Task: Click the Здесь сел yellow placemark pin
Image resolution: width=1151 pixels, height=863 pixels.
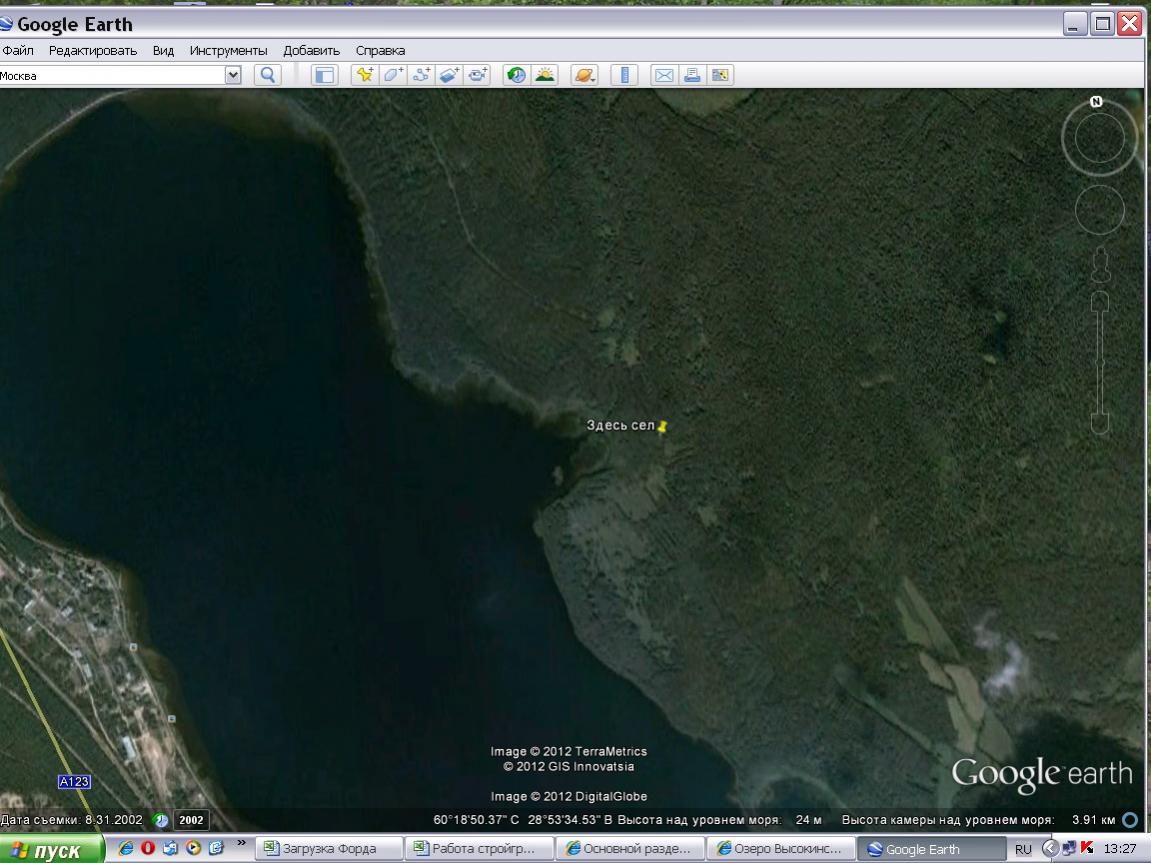Action: click(662, 427)
